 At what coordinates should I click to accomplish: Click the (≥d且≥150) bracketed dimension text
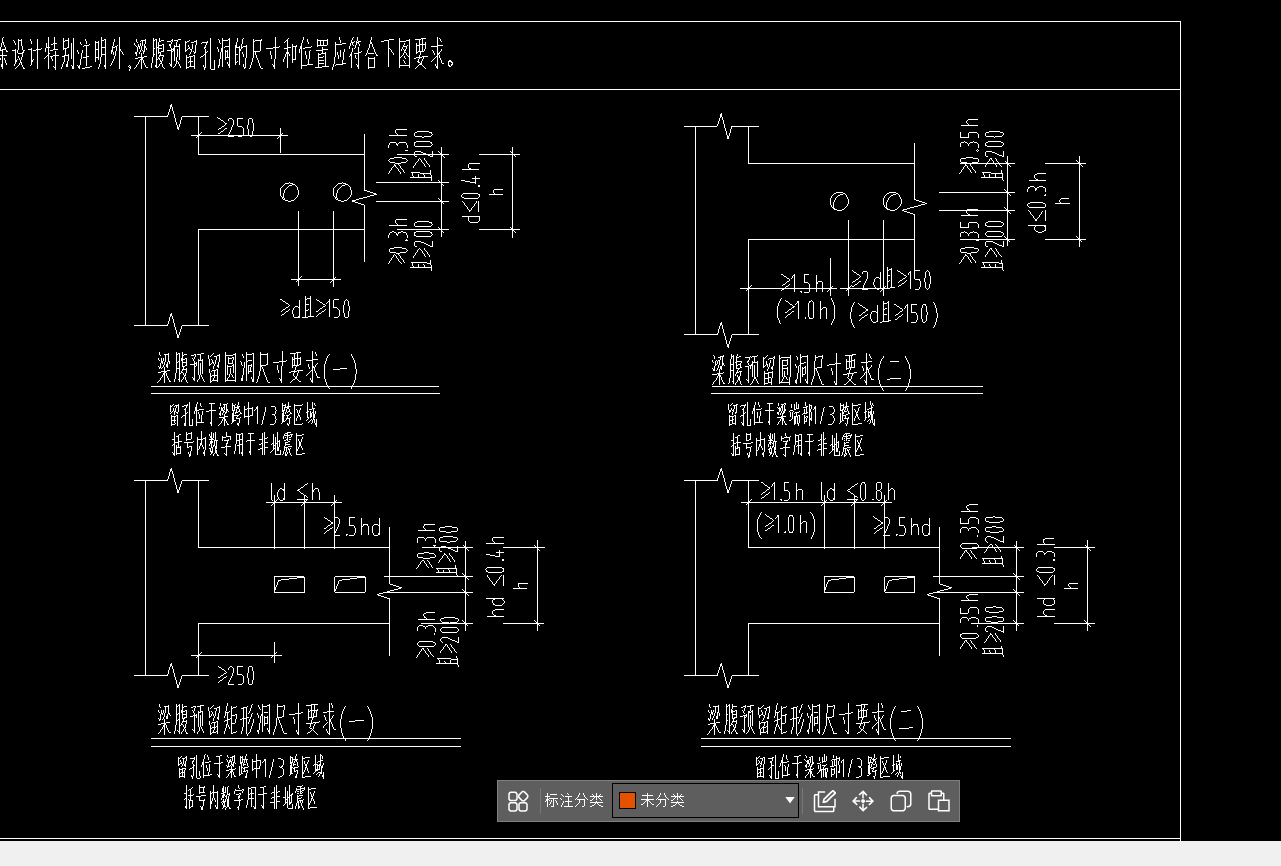[894, 314]
